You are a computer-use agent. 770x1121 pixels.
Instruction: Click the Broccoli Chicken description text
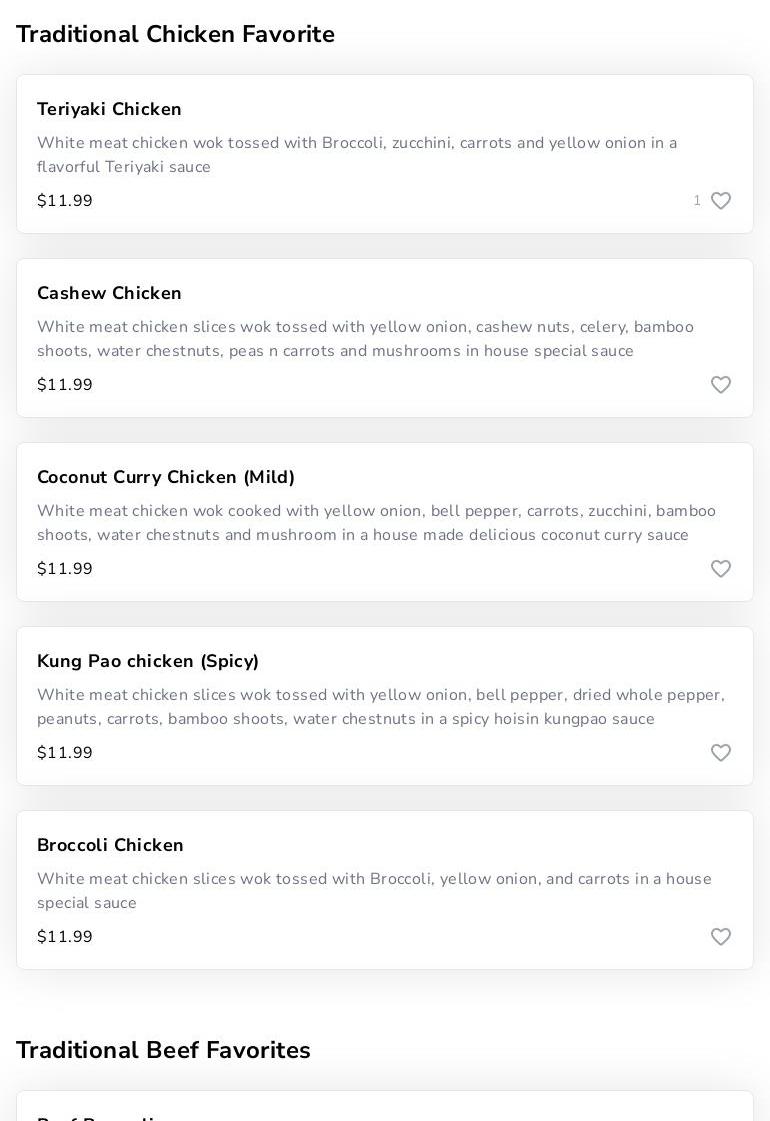tap(374, 891)
